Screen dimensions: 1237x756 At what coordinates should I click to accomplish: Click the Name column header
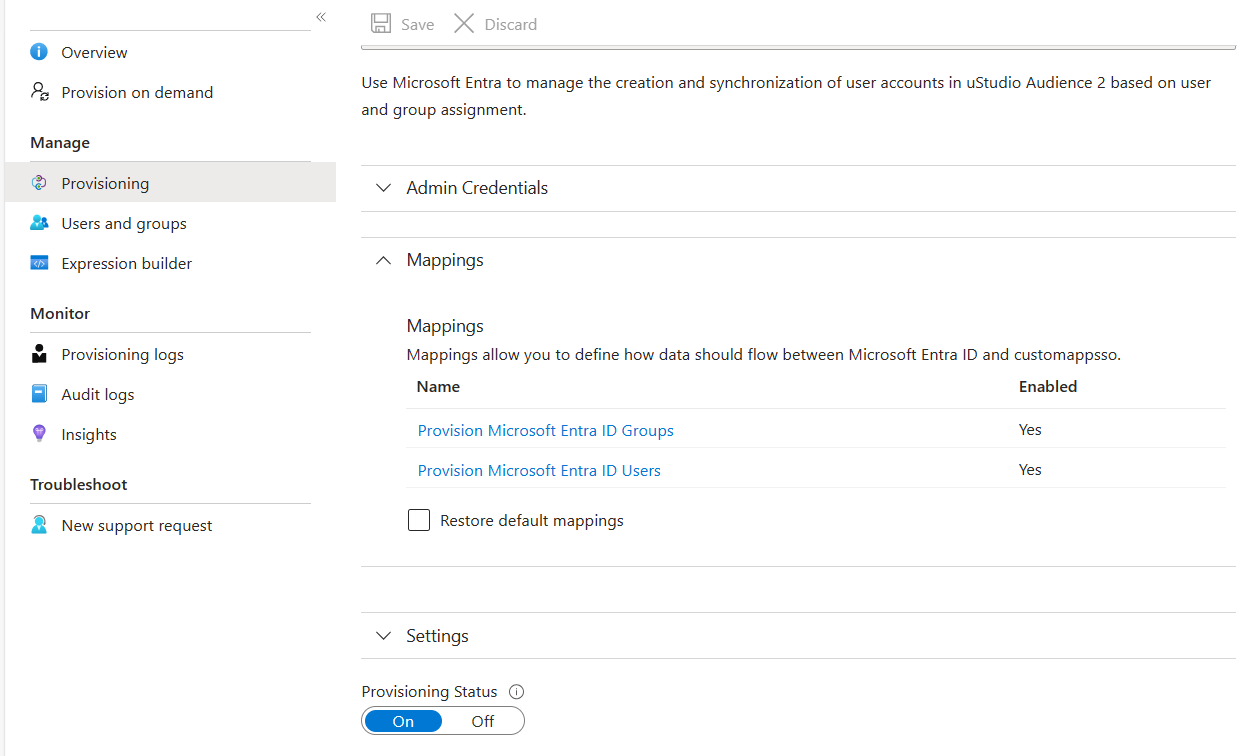click(x=438, y=386)
